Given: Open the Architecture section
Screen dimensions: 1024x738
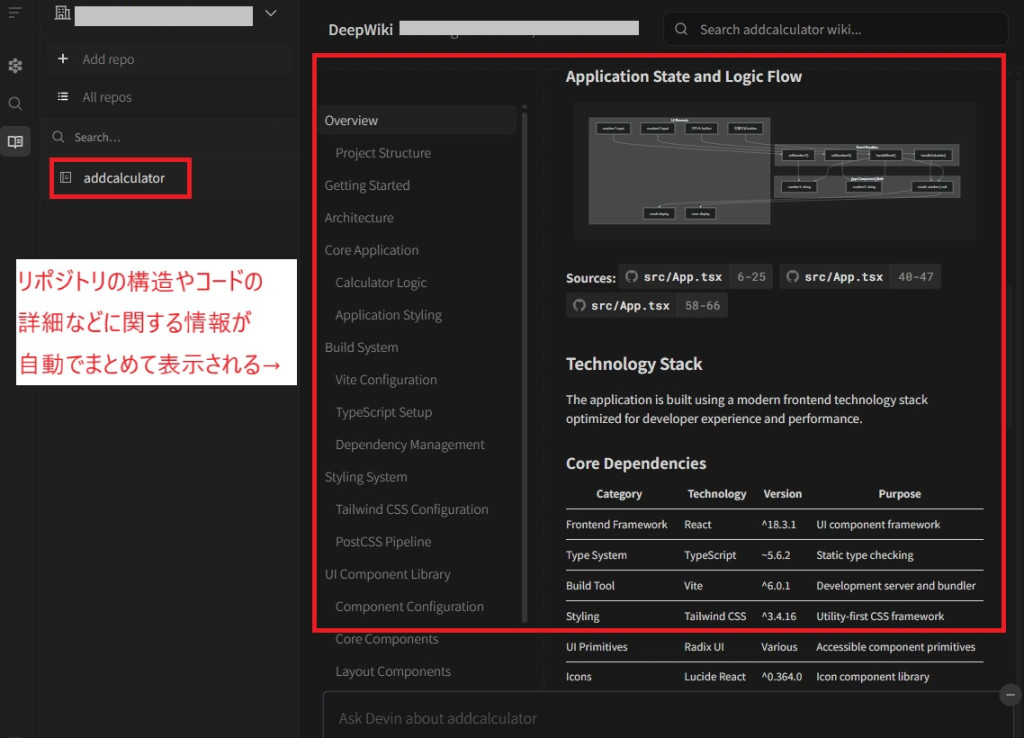Looking at the screenshot, I should pyautogui.click(x=359, y=217).
